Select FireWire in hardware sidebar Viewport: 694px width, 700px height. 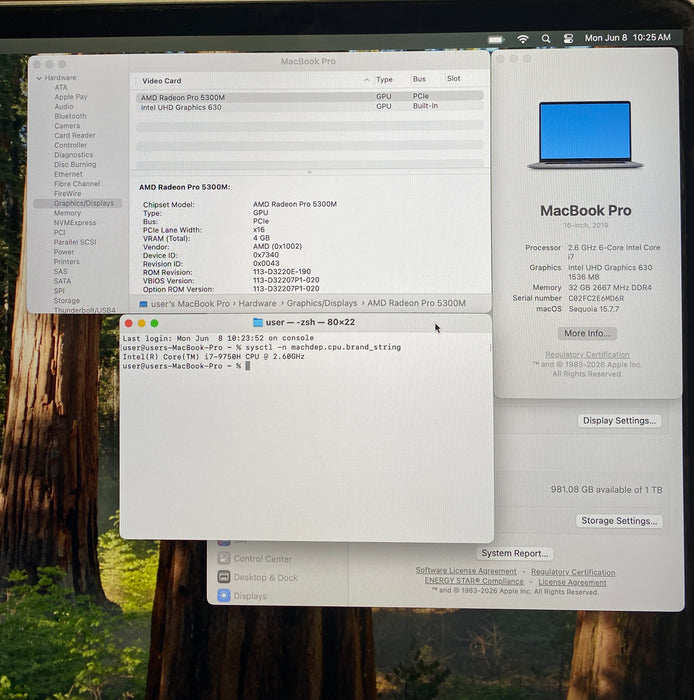tap(67, 193)
